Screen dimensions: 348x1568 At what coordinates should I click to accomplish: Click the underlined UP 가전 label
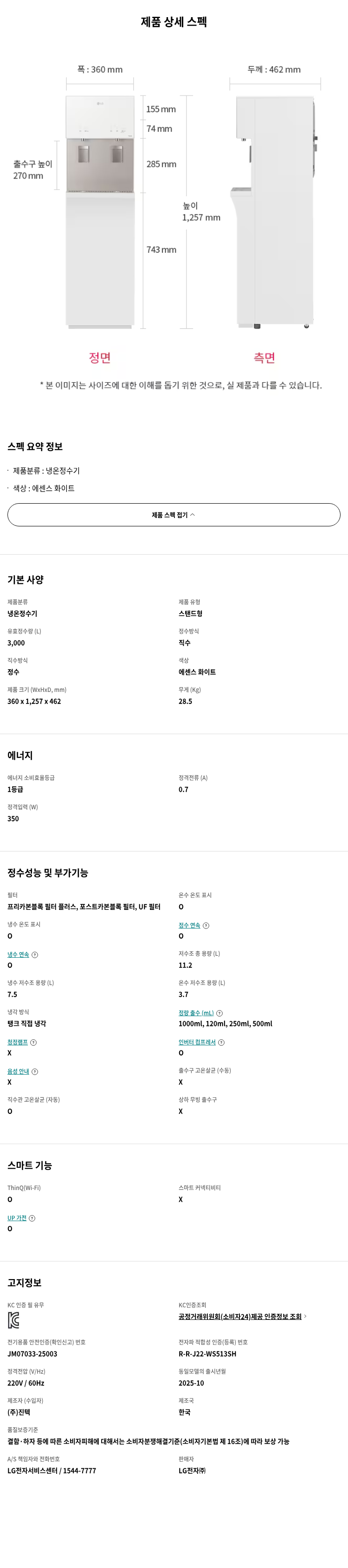pos(16,1219)
